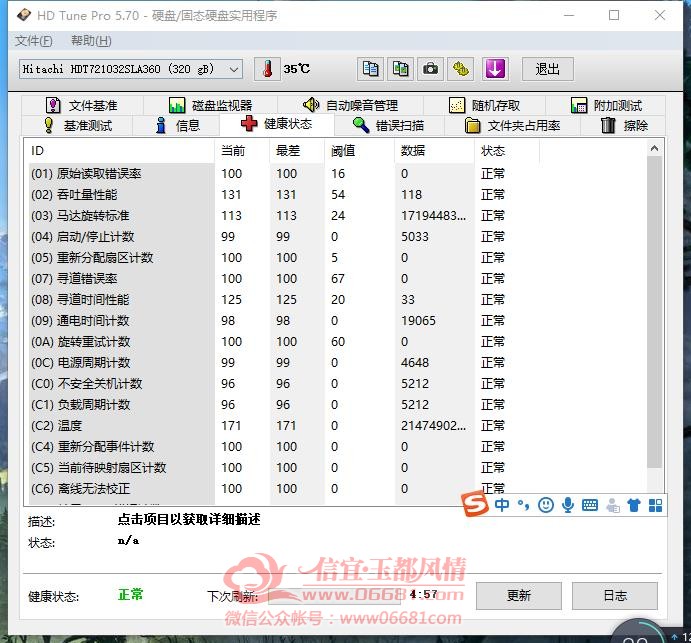Image resolution: width=691 pixels, height=643 pixels.
Task: Switch to the 错误扫描 tab
Action: (x=389, y=126)
